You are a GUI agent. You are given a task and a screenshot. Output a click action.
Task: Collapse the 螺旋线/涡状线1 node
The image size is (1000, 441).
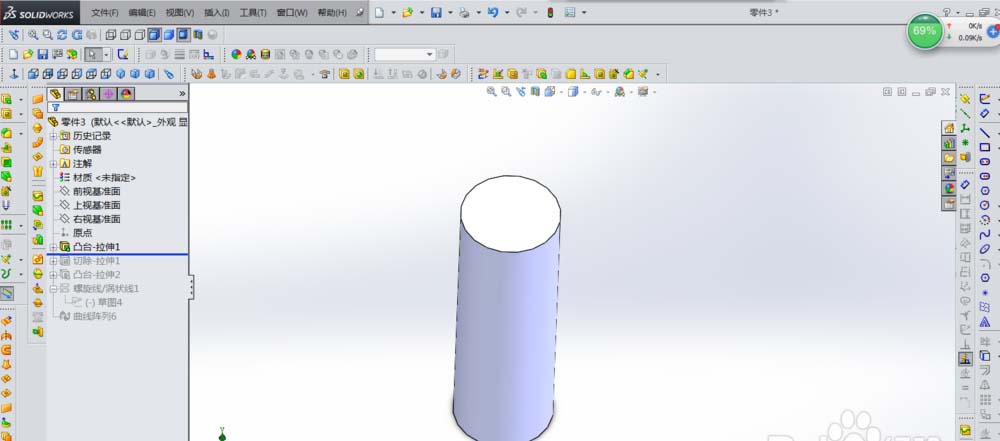[54, 288]
